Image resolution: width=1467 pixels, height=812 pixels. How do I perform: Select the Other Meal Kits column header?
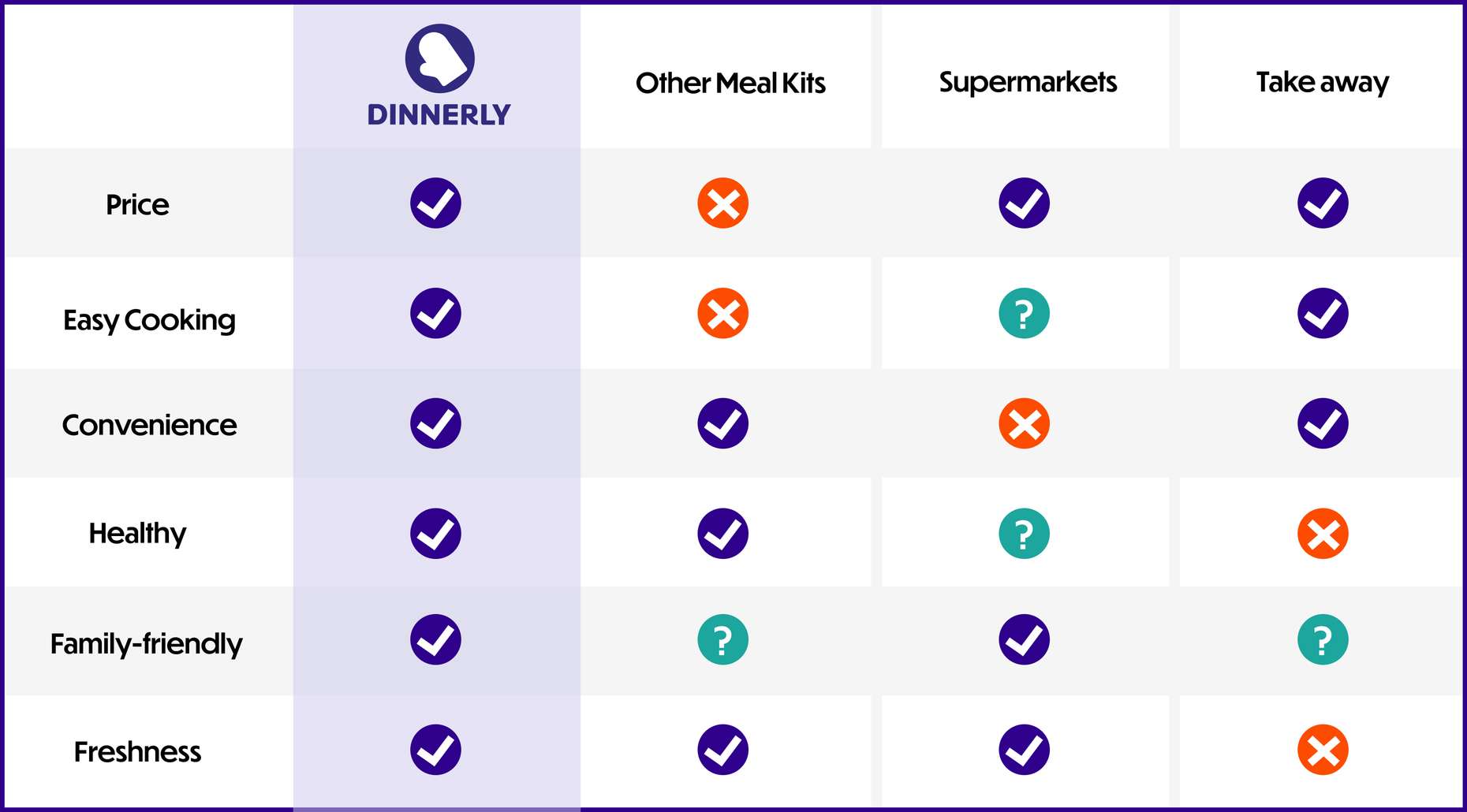pyautogui.click(x=730, y=83)
